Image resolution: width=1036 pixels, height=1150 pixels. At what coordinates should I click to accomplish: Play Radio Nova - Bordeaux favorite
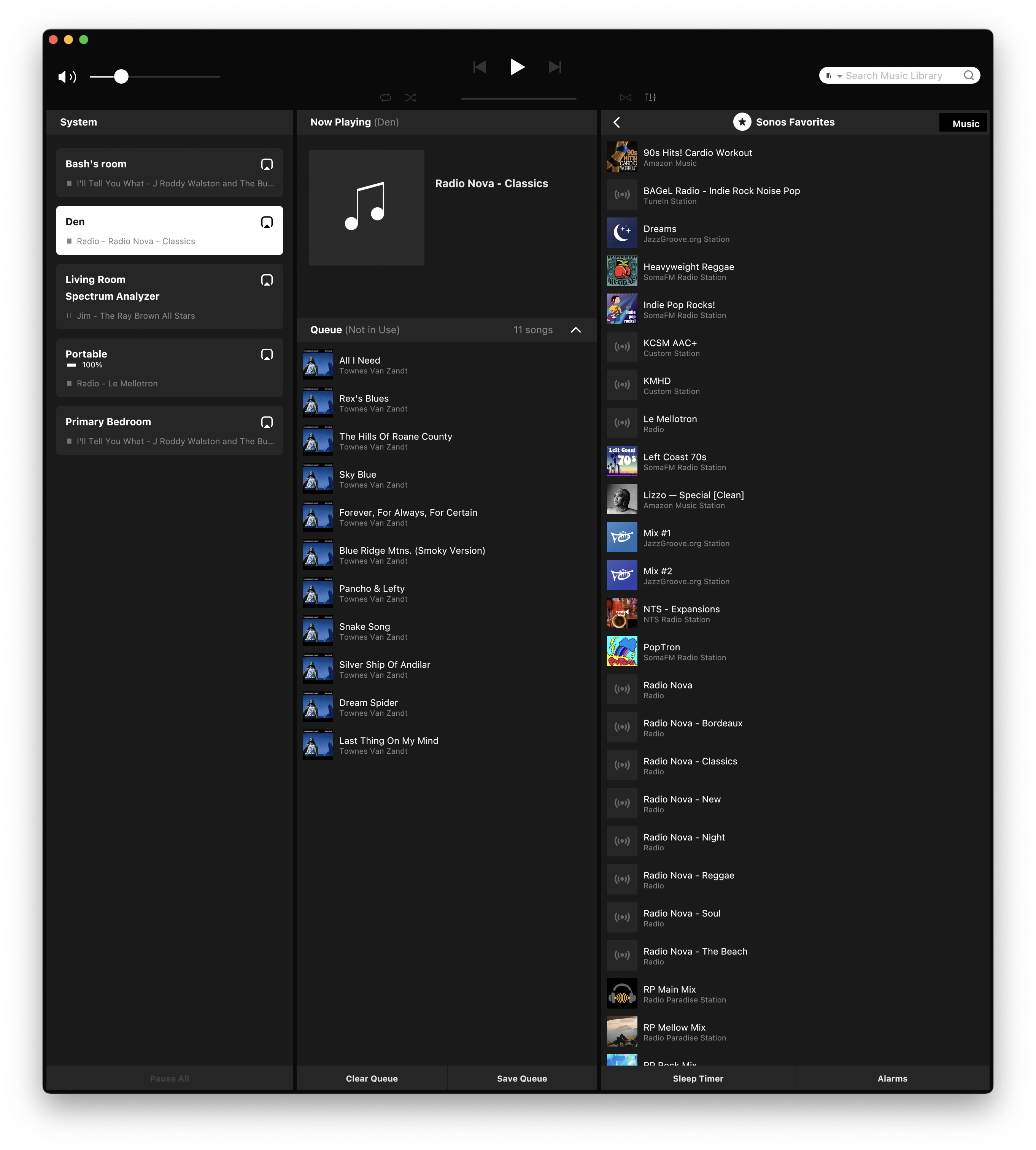point(796,727)
